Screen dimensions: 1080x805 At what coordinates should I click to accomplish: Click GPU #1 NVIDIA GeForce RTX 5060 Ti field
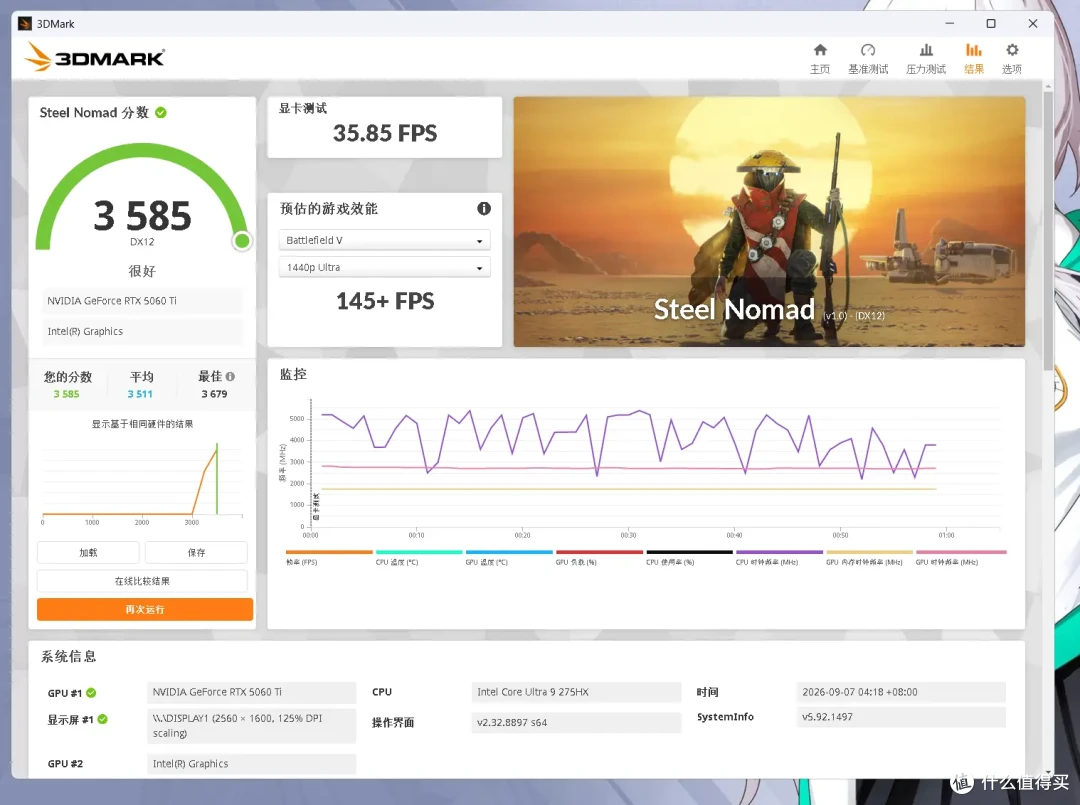(x=251, y=692)
